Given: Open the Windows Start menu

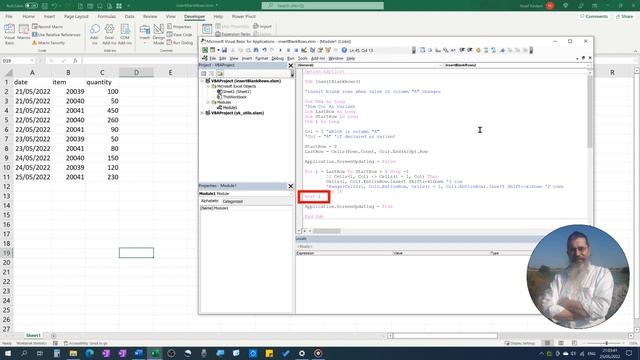Looking at the screenshot, I should click(8, 353).
